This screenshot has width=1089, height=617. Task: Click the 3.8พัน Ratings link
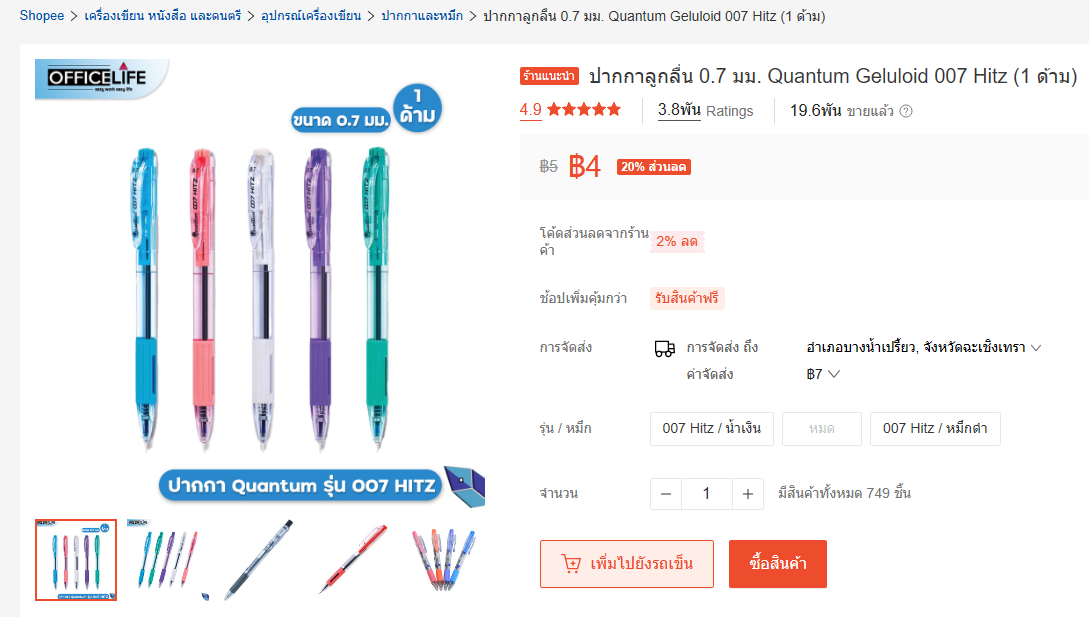(705, 110)
